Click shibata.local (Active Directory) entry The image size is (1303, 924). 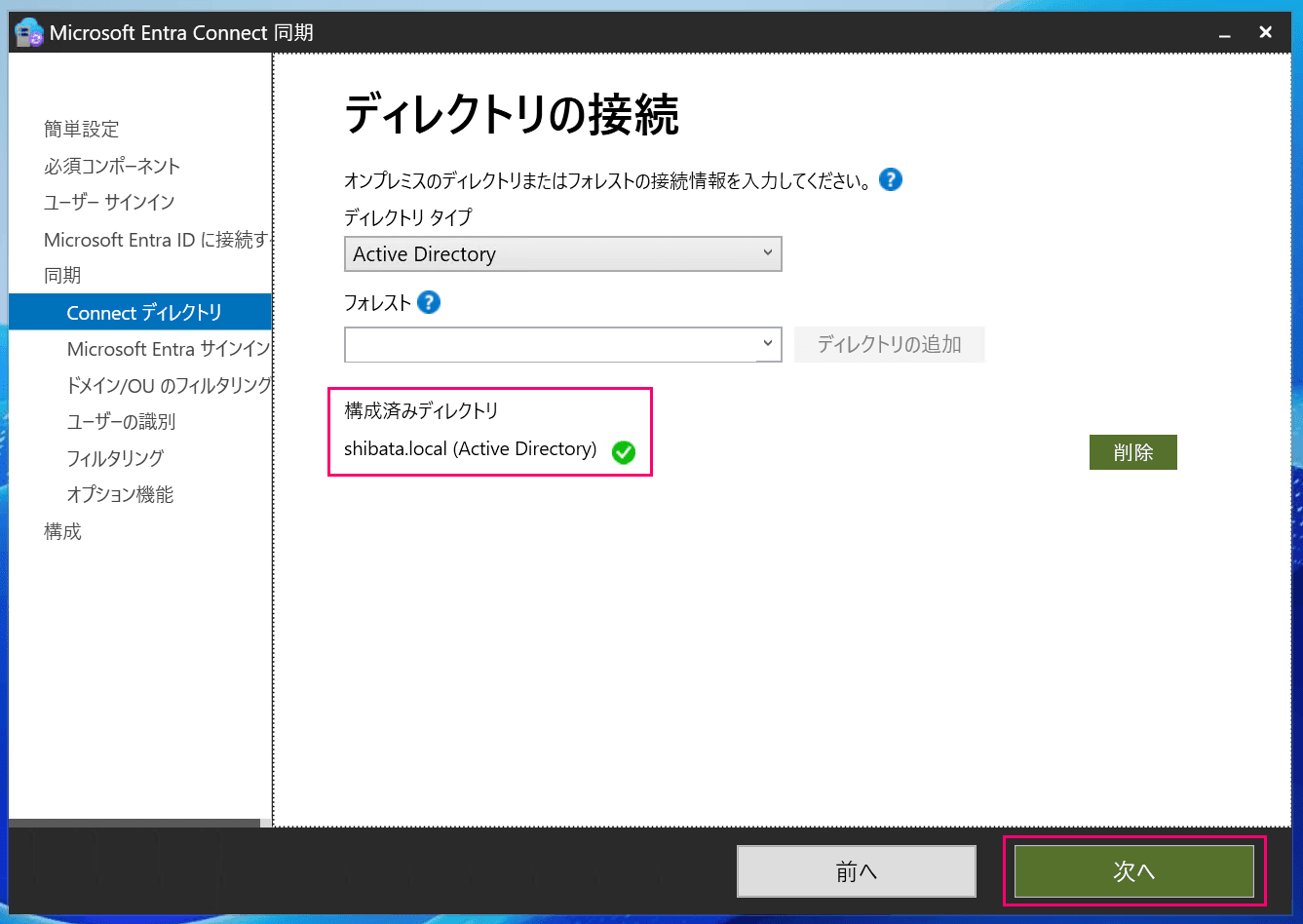coord(470,449)
